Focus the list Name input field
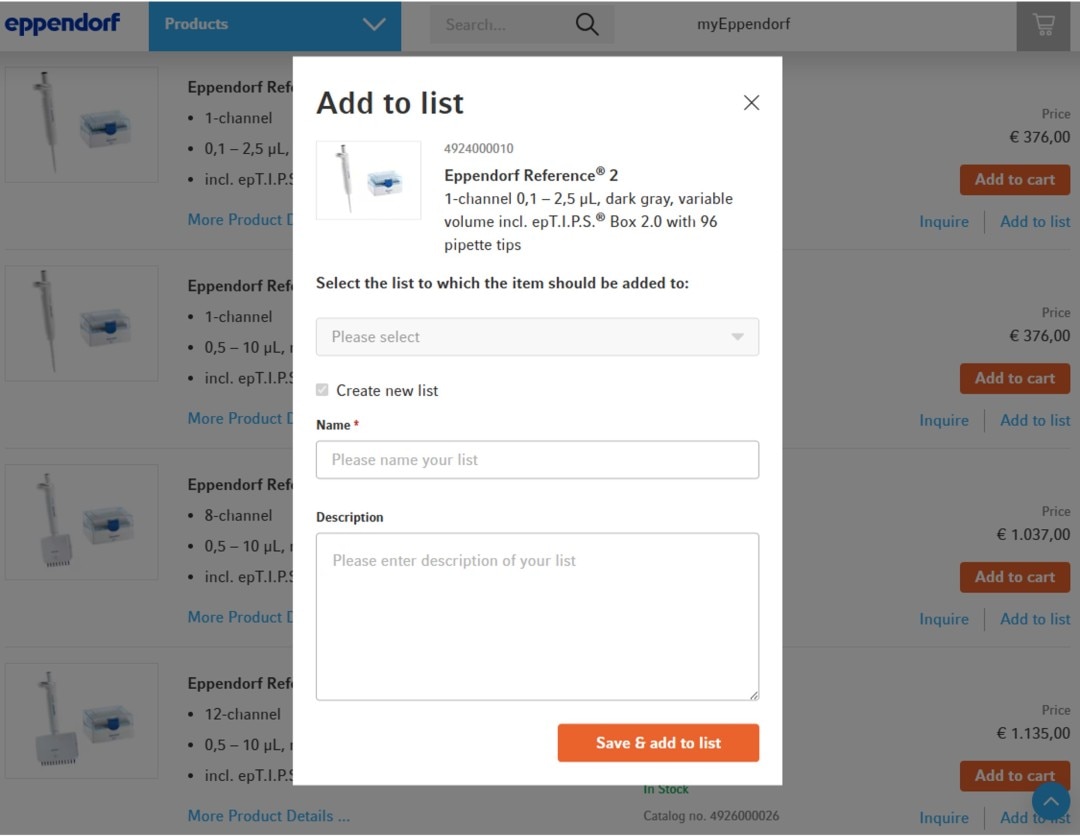1080x836 pixels. (537, 460)
